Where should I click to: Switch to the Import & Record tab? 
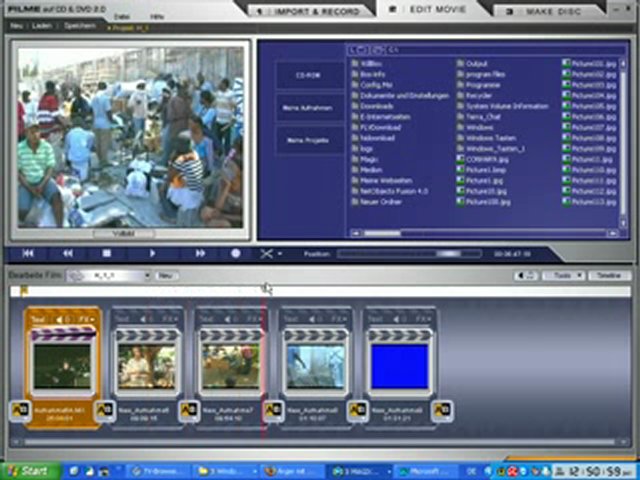(x=310, y=10)
